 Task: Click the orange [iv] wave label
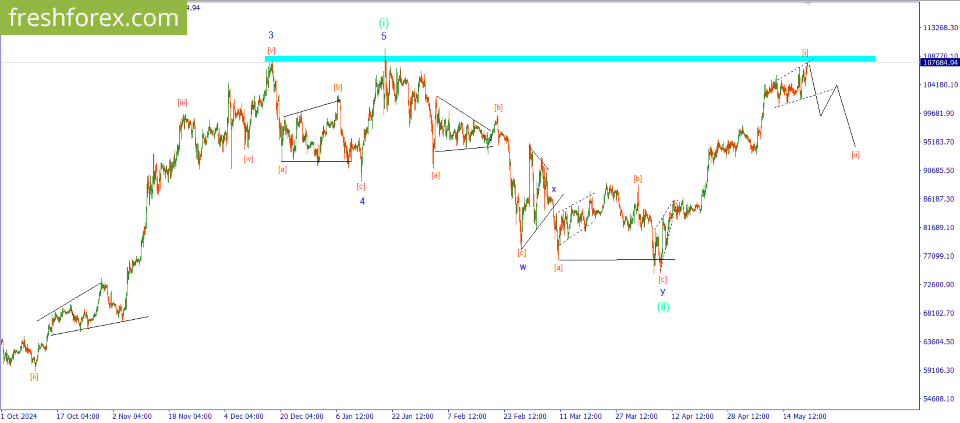(248, 159)
